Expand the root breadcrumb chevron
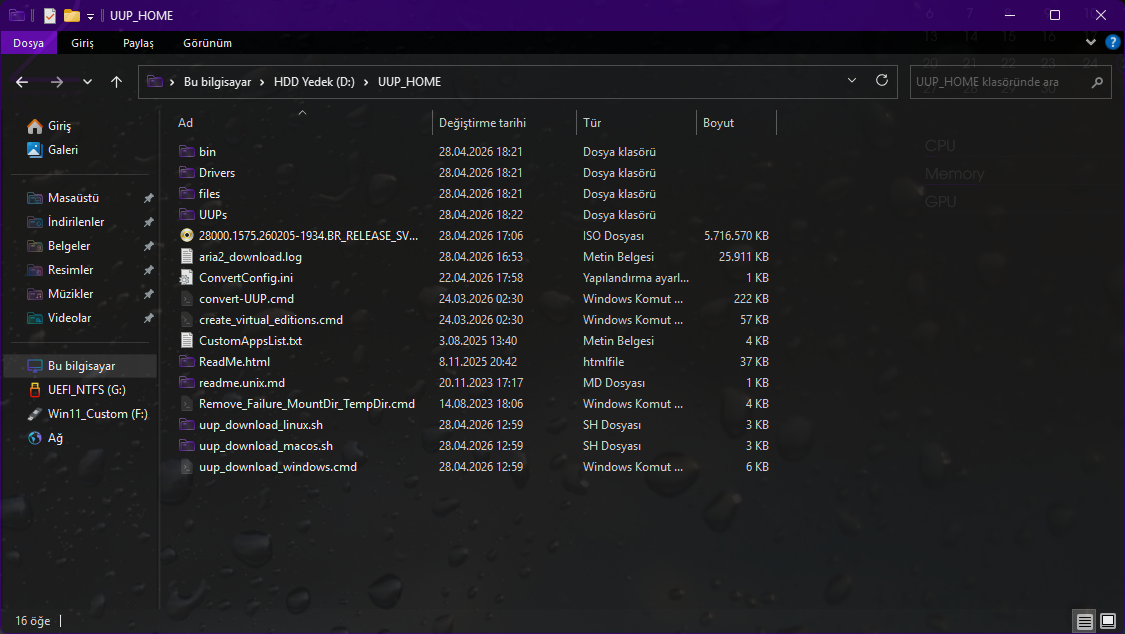The image size is (1125, 634). [172, 82]
